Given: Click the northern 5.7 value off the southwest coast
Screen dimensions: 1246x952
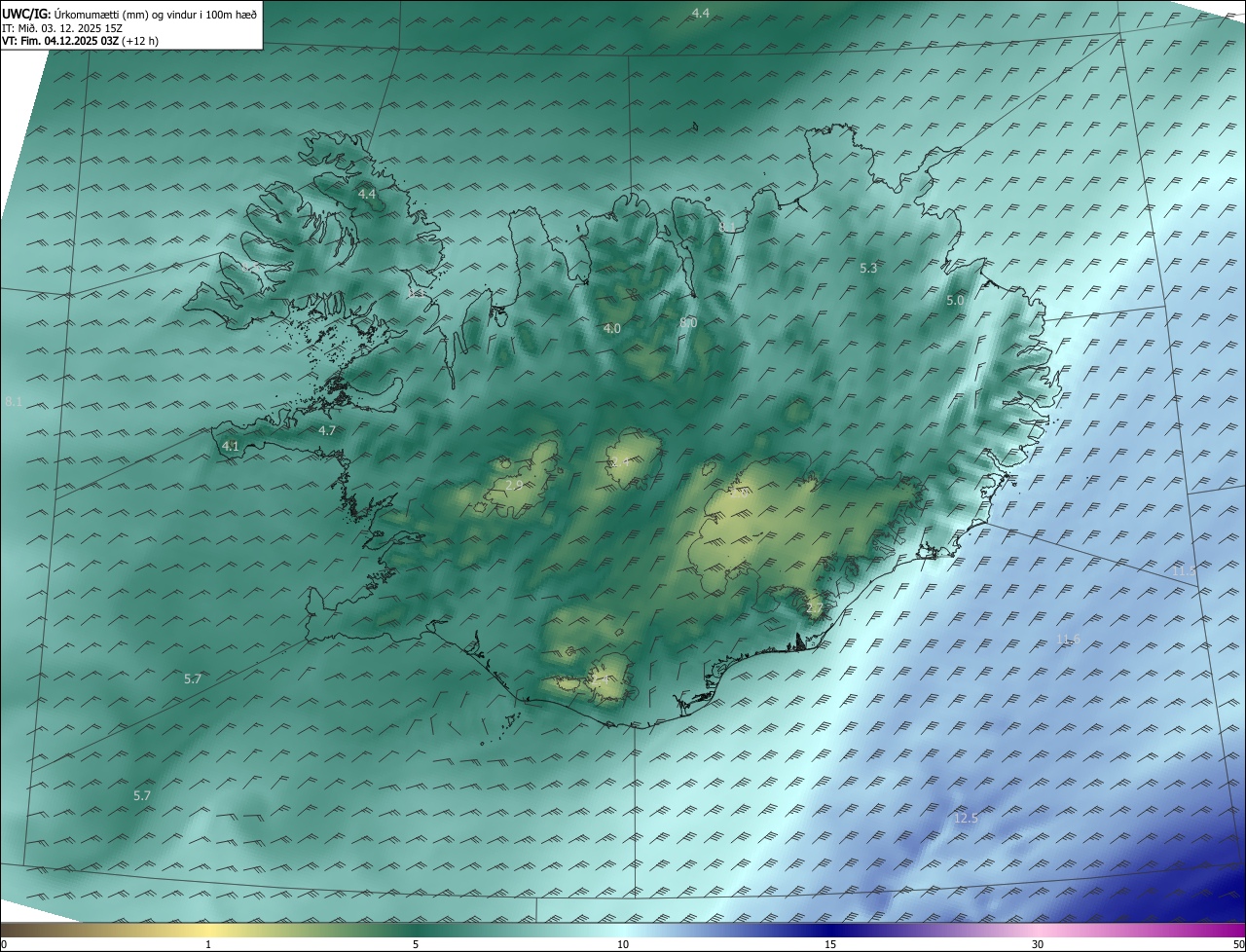Looking at the screenshot, I should click(193, 678).
